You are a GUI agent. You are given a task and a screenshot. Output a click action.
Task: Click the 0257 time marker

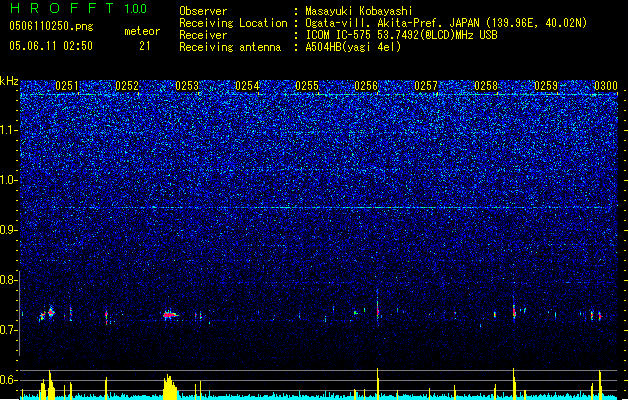coord(426,86)
